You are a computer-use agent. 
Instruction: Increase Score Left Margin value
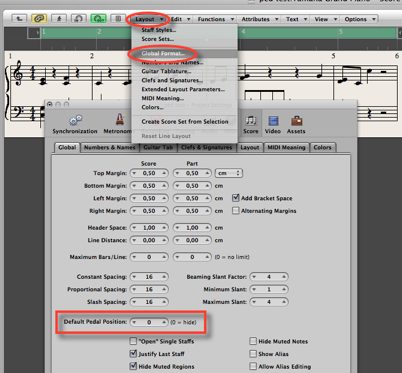point(164,198)
